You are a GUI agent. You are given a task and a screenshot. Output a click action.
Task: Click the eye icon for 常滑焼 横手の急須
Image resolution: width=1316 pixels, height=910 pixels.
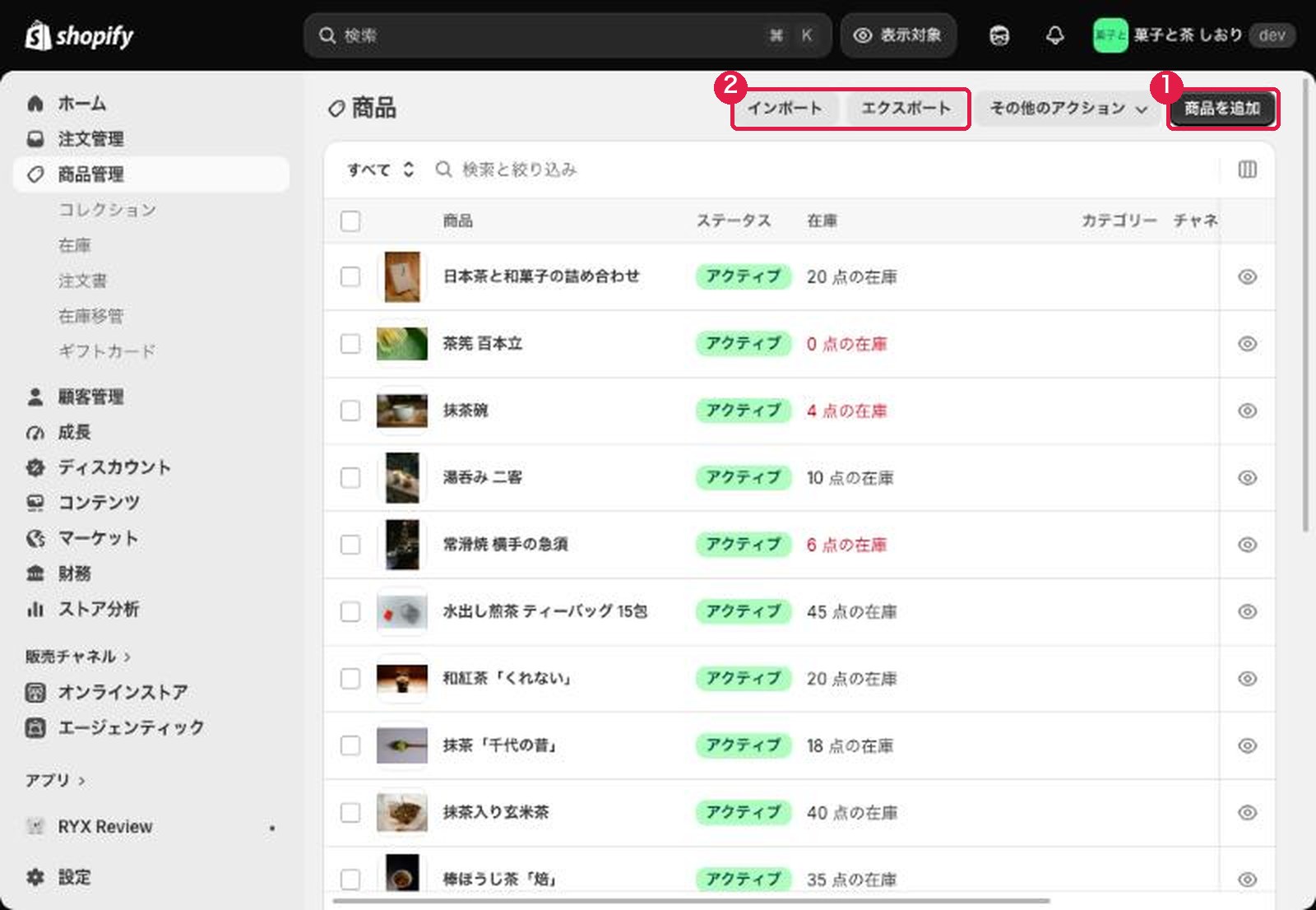(1247, 545)
